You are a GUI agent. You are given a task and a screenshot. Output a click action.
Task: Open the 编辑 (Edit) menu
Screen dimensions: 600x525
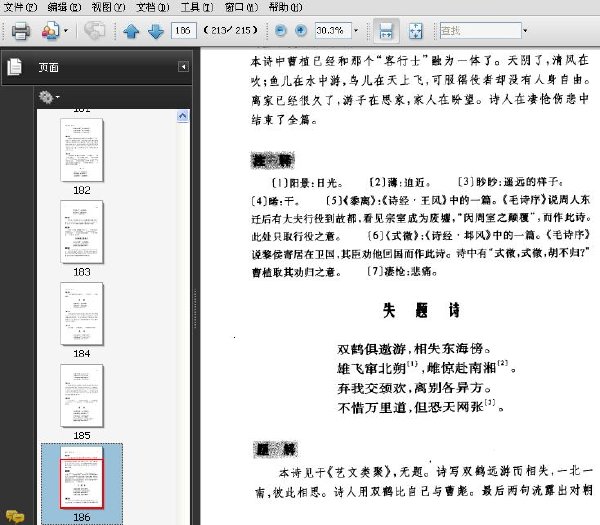pos(64,7)
